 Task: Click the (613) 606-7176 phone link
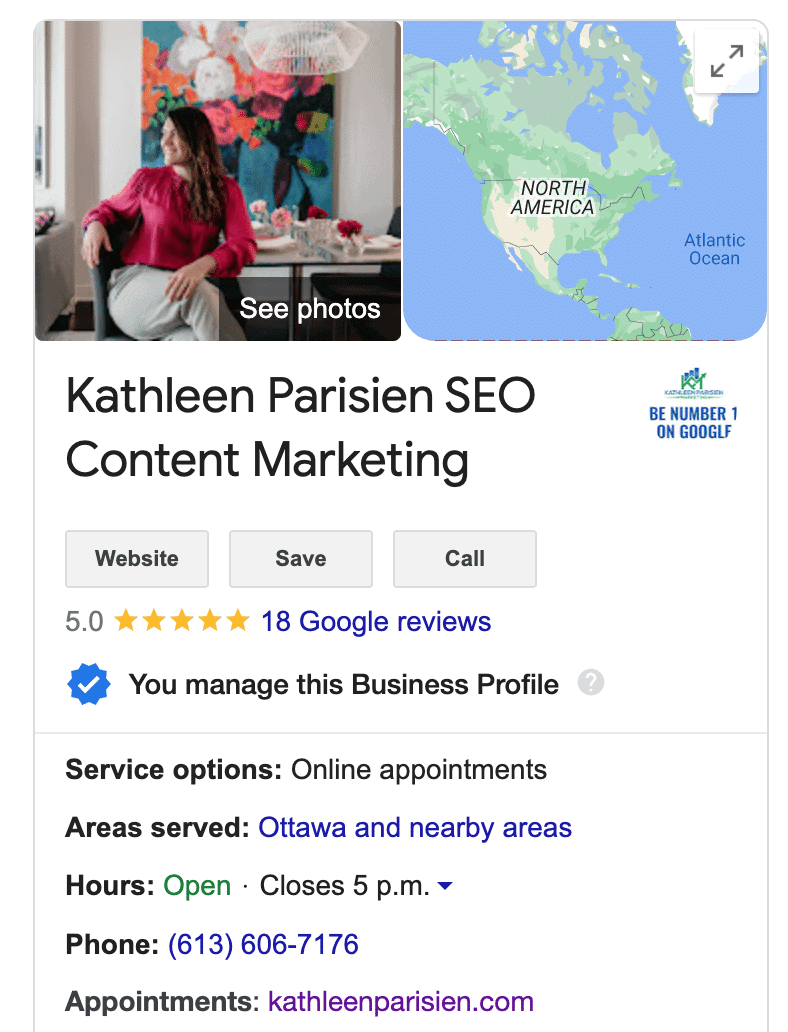point(263,944)
